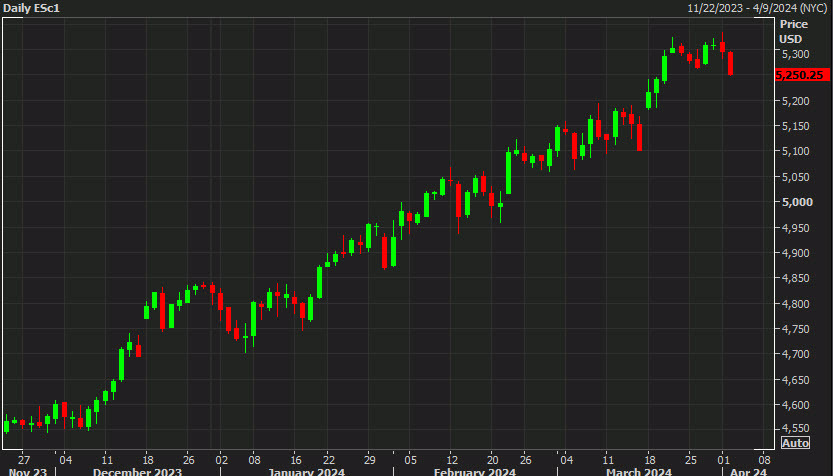This screenshot has height=476, width=833.
Task: Click the 02 date tick label
Action: 222,460
